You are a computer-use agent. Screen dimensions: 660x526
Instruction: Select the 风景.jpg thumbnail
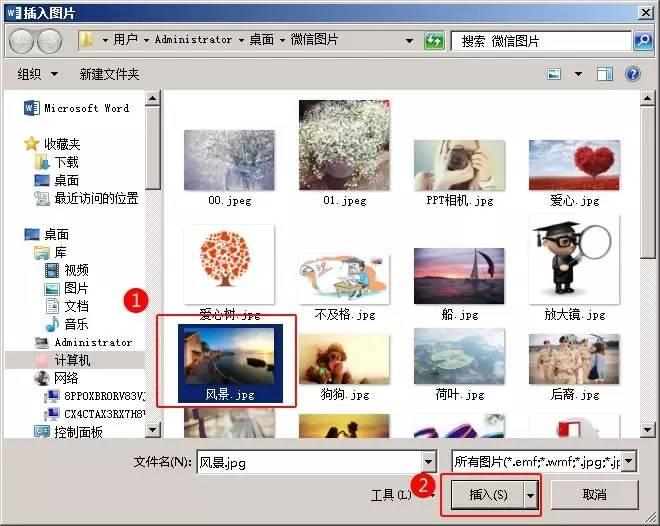pyautogui.click(x=230, y=363)
